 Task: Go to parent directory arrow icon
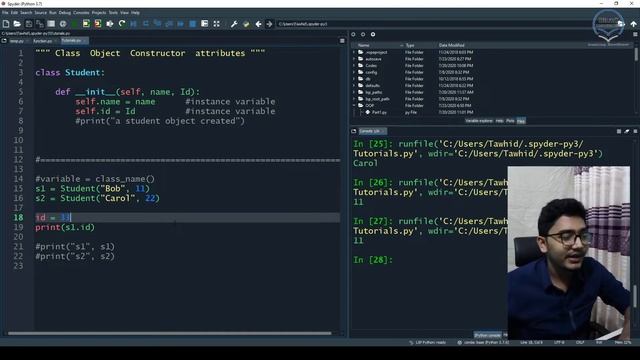(633, 24)
